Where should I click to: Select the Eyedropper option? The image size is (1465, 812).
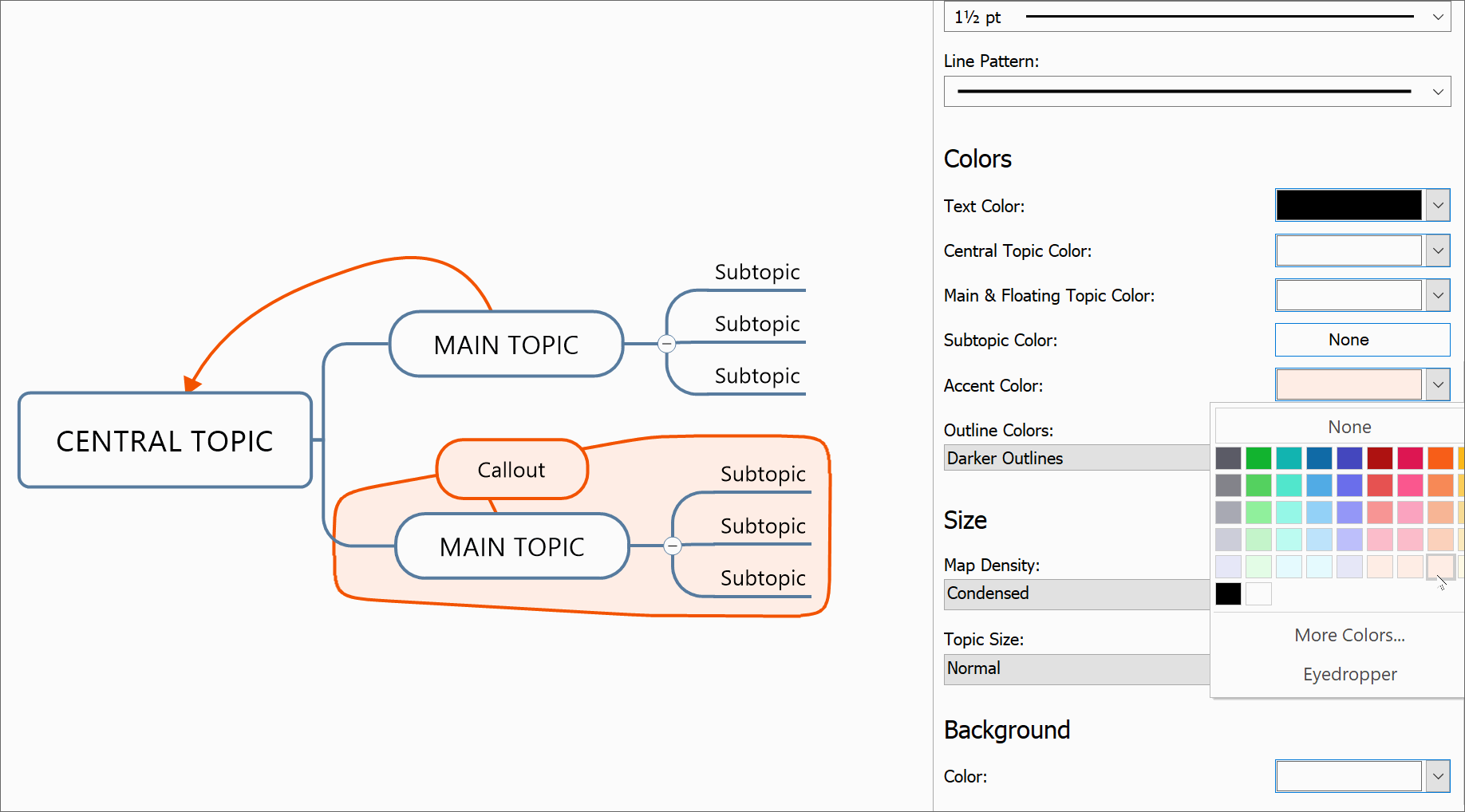1349,674
